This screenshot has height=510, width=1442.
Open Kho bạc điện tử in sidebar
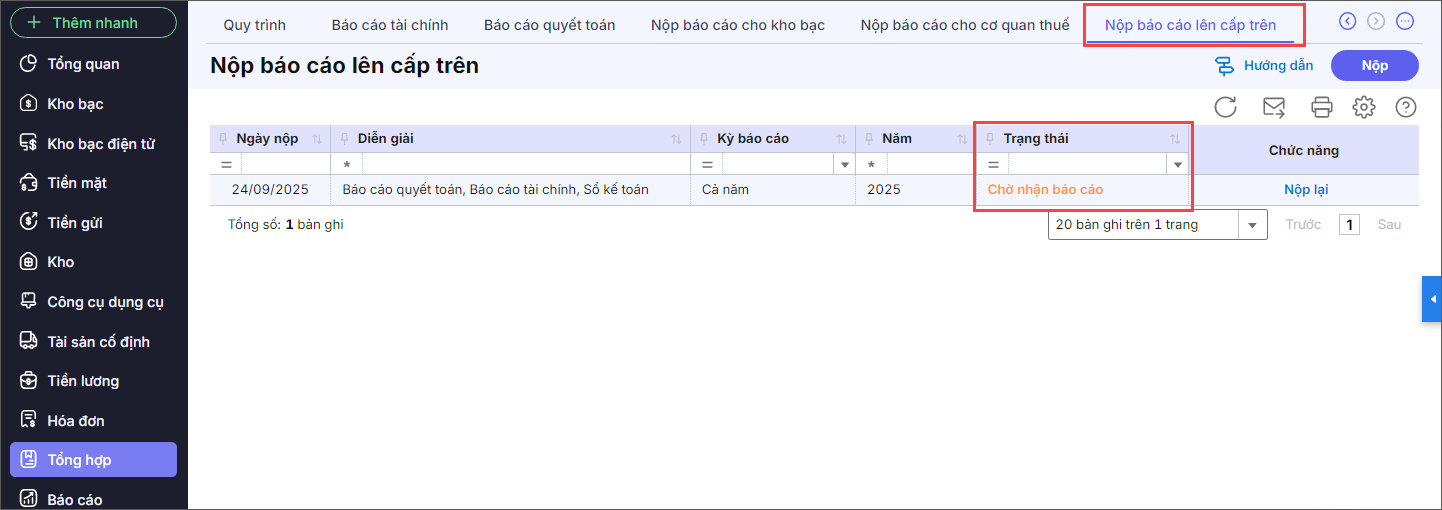pyautogui.click(x=100, y=144)
